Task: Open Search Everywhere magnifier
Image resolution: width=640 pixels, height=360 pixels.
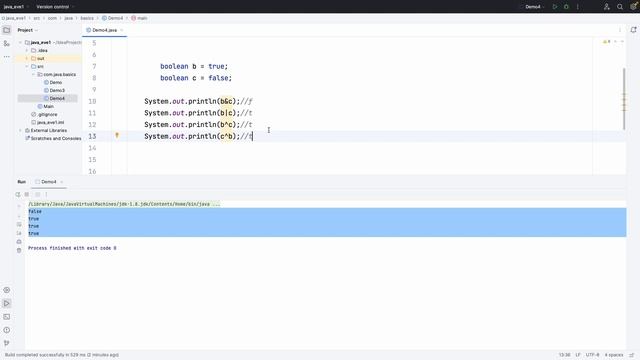Action: pyautogui.click(x=620, y=7)
